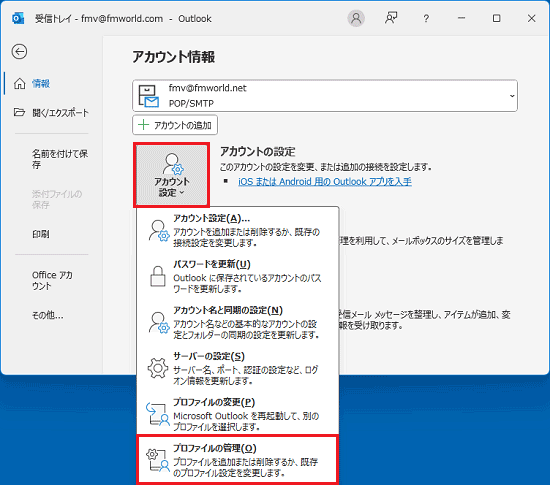Close the Outlook window
This screenshot has height=485, width=550.
click(531, 18)
